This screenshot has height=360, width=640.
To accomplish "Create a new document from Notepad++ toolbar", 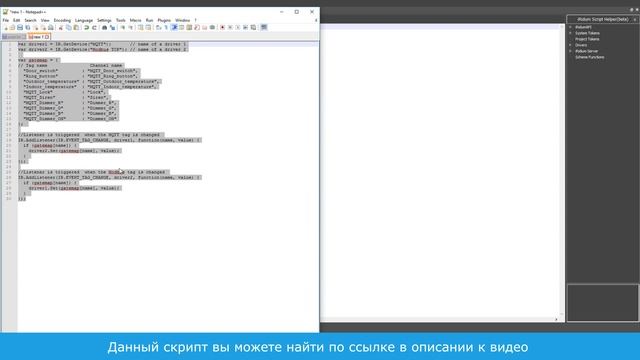I will [x=6, y=27].
